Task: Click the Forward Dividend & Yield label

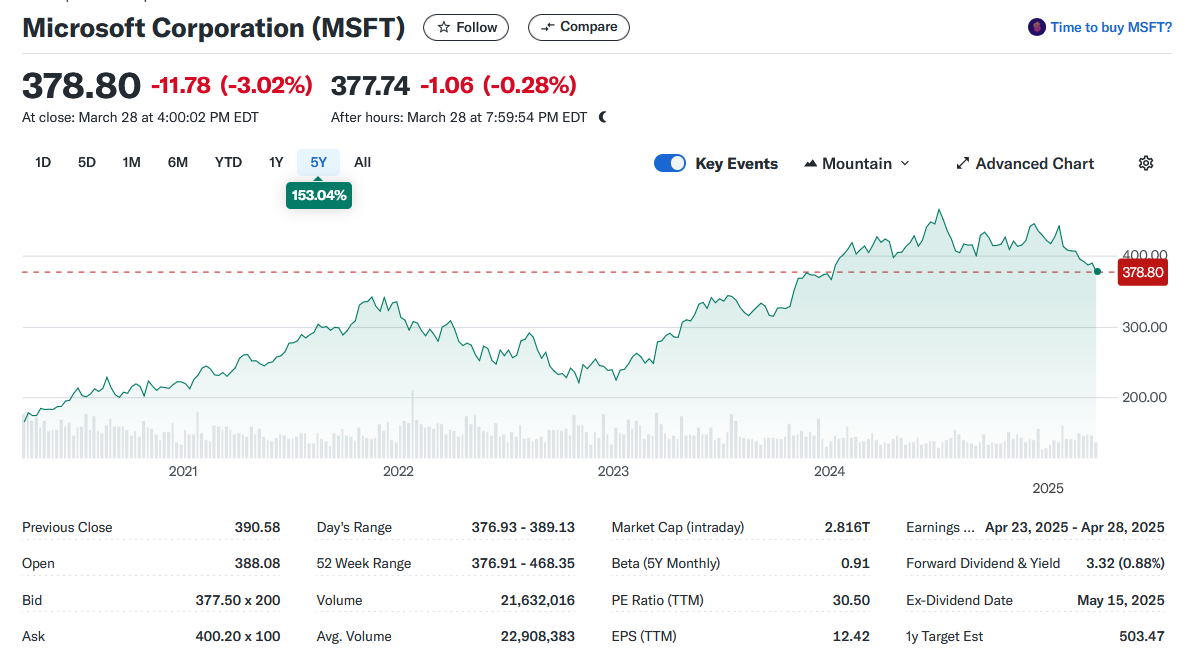Action: tap(983, 563)
